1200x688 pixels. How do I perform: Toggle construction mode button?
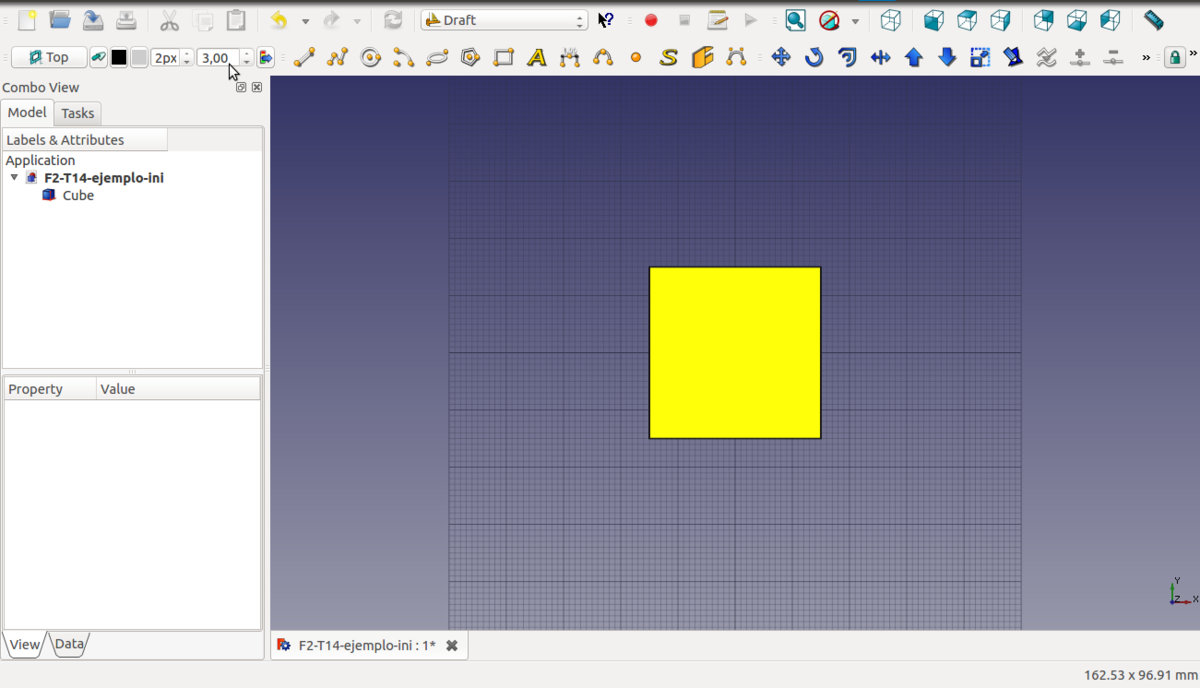98,58
